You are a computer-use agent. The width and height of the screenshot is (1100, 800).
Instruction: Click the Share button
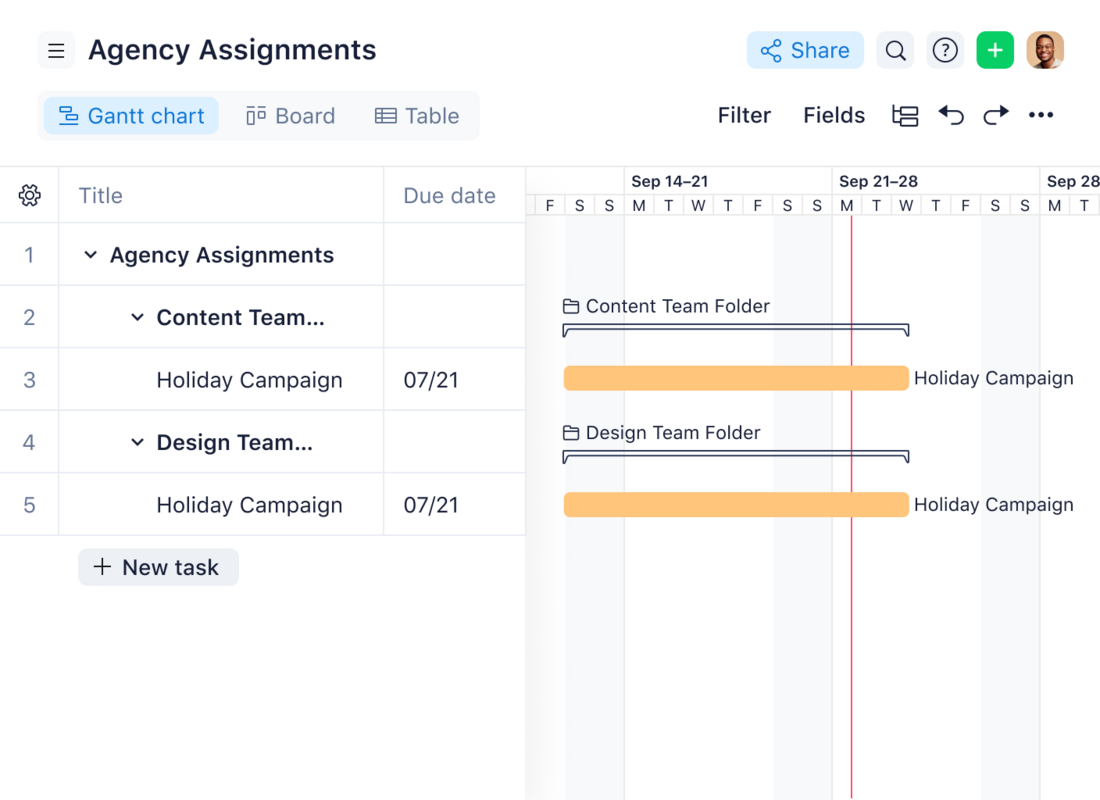pyautogui.click(x=805, y=49)
